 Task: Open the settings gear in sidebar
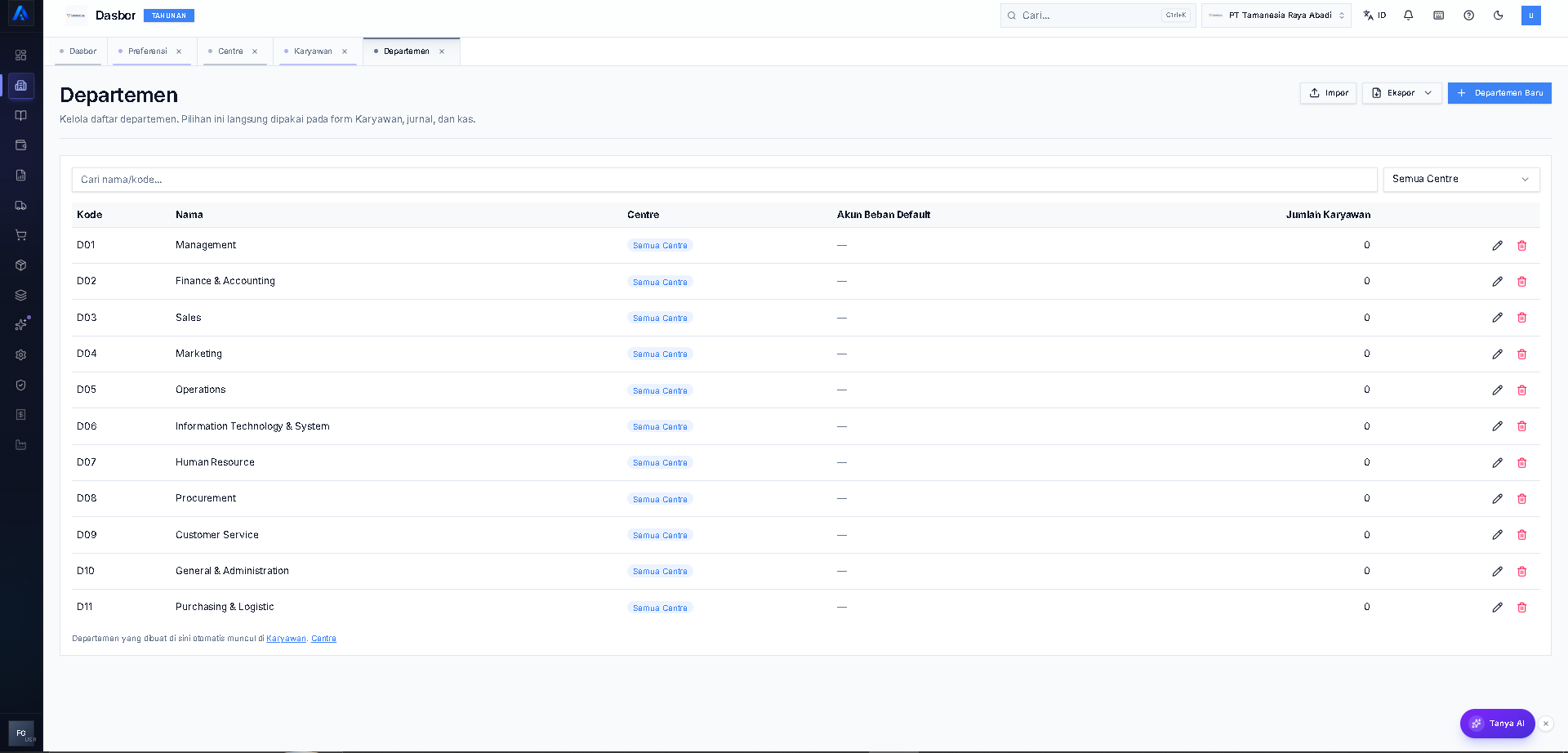point(21,355)
